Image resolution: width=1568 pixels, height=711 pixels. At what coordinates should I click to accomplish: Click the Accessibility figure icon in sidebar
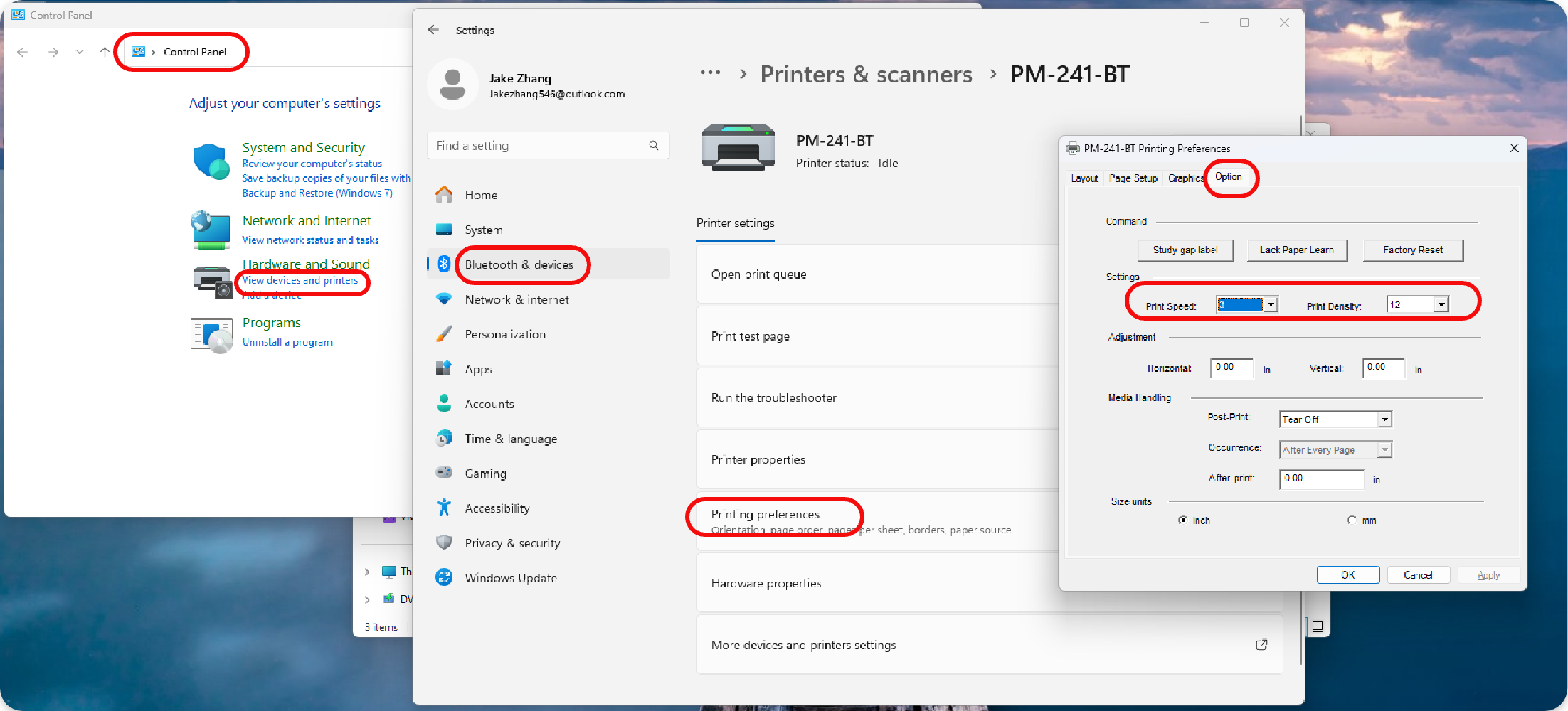(444, 508)
